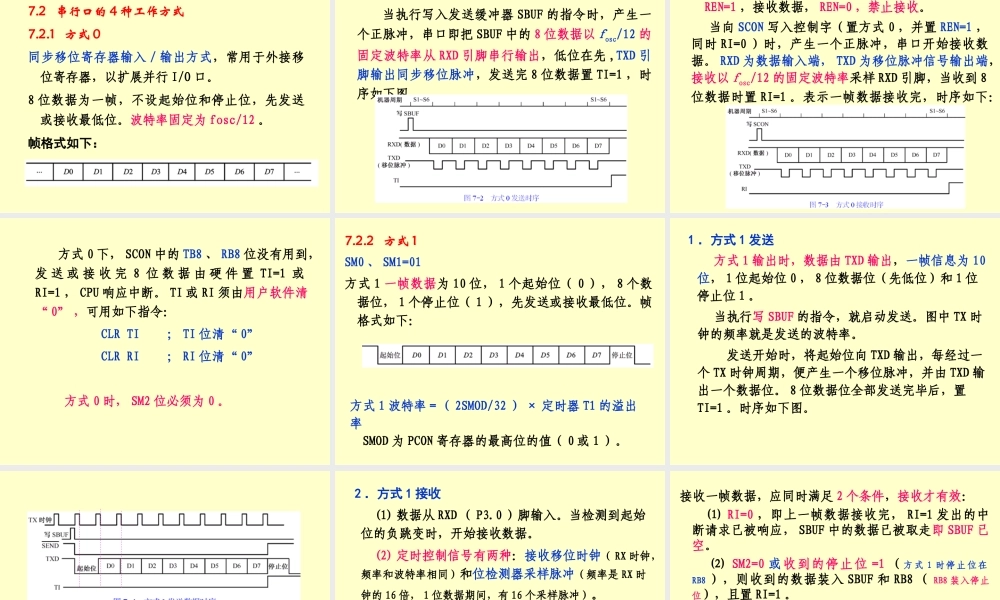Click the pink text 波特率固定为 fosc/12
The image size is (1000, 600).
click(x=193, y=120)
